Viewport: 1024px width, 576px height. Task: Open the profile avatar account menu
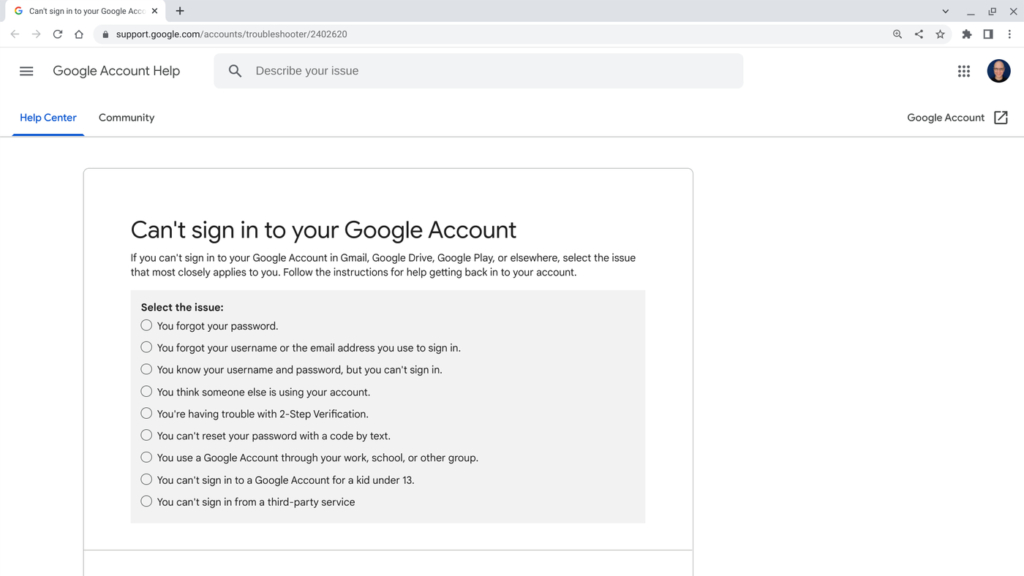coord(998,71)
